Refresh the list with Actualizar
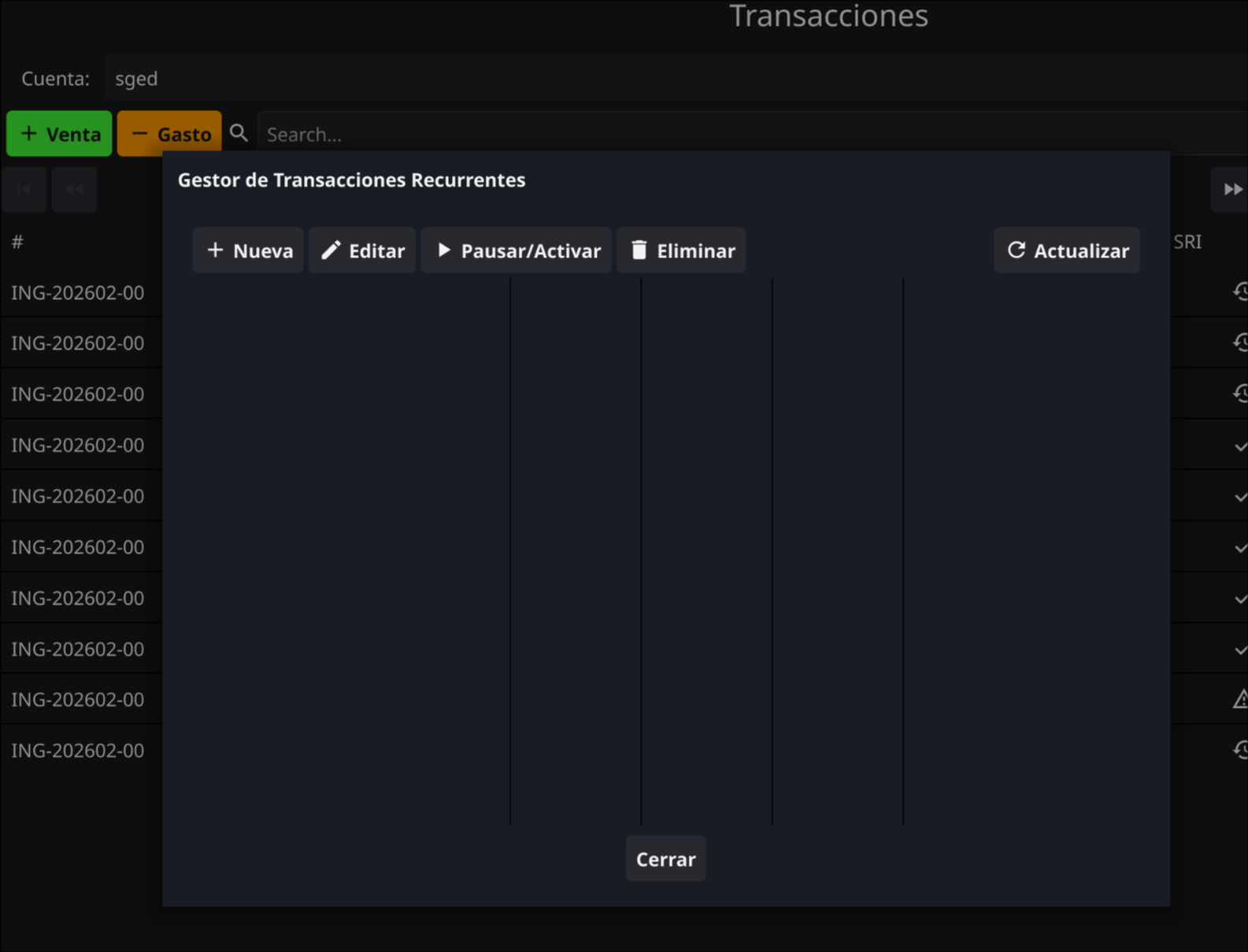Image resolution: width=1248 pixels, height=952 pixels. pyautogui.click(x=1066, y=250)
